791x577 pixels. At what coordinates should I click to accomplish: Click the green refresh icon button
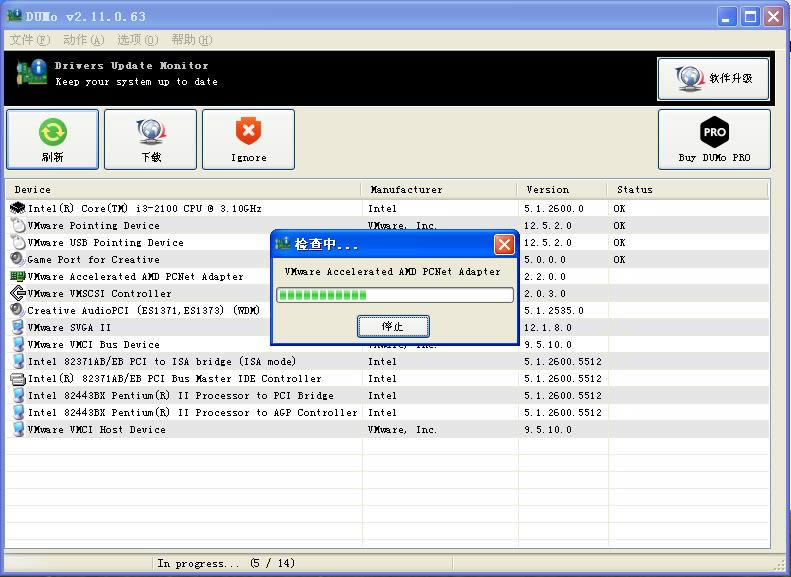[52, 139]
